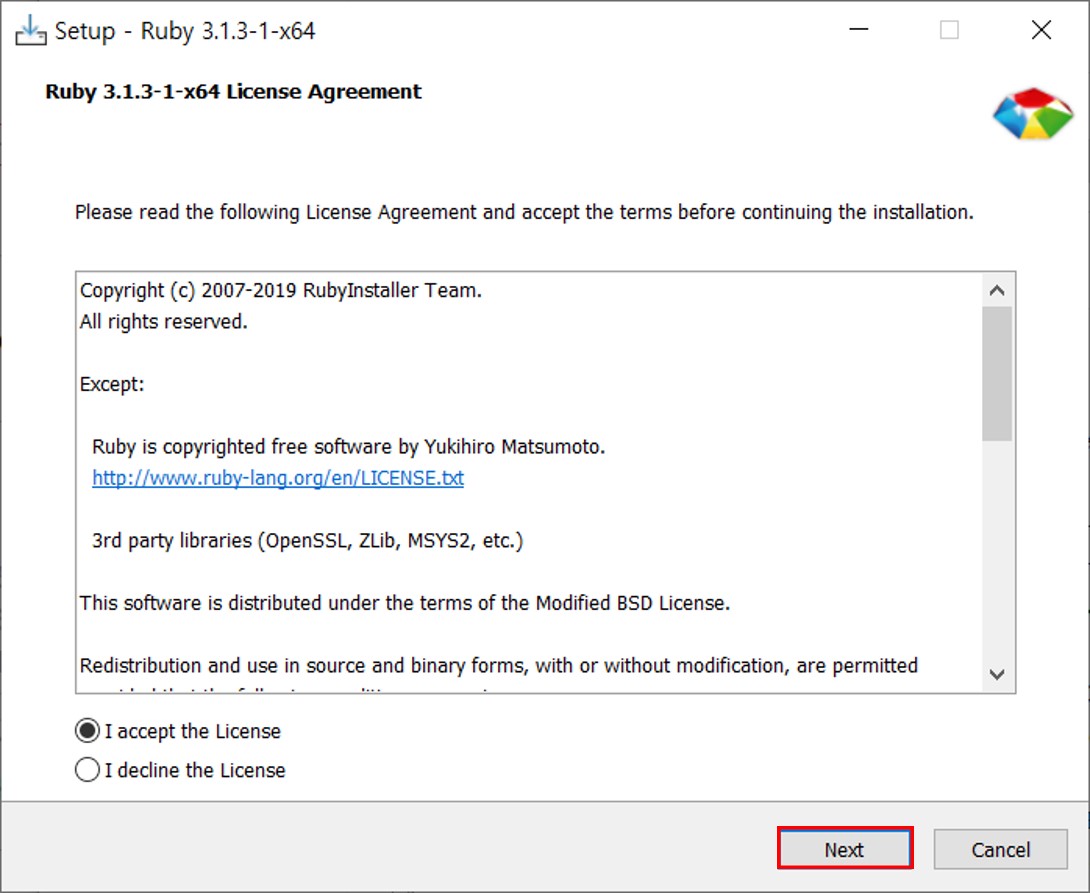This screenshot has width=1090, height=893.
Task: Select I decline the License
Action: (180, 770)
